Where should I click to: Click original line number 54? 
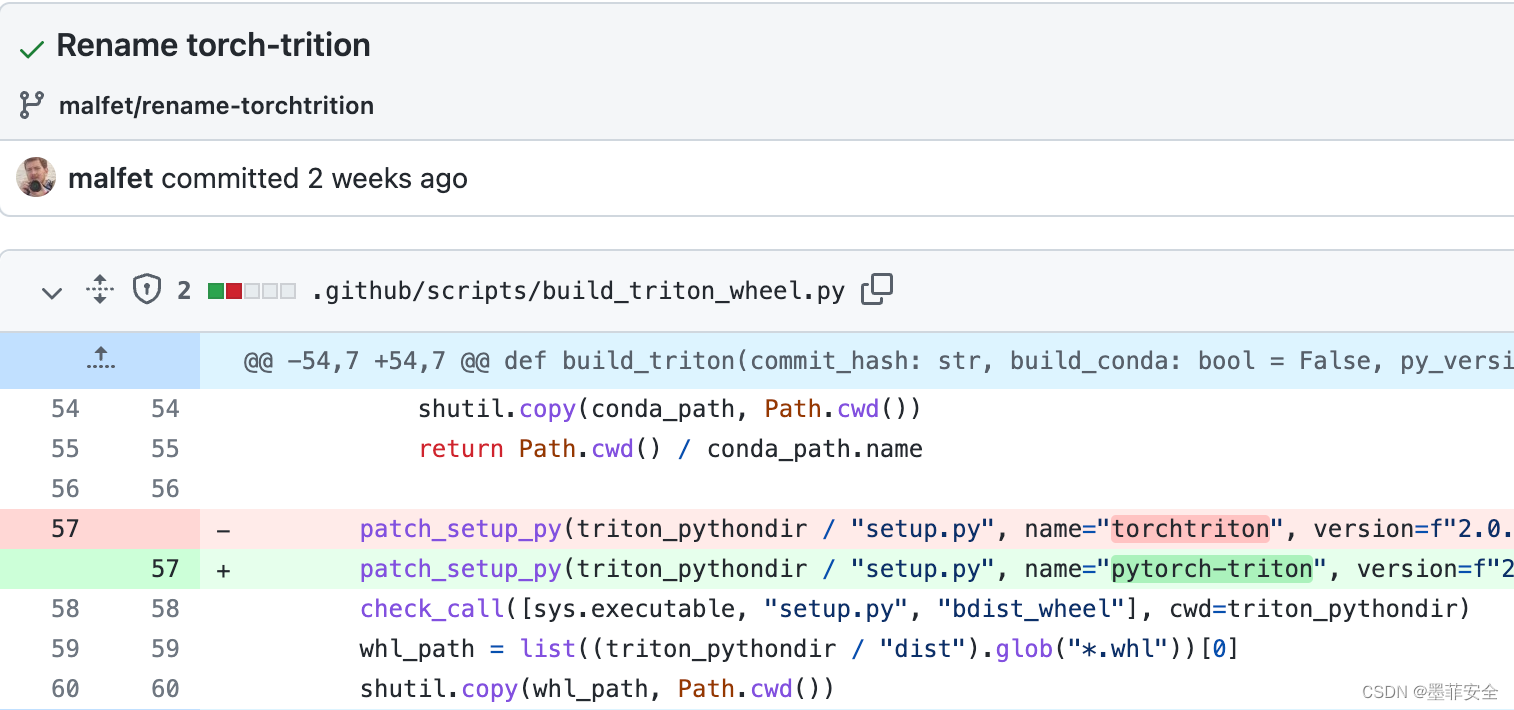pyautogui.click(x=65, y=409)
